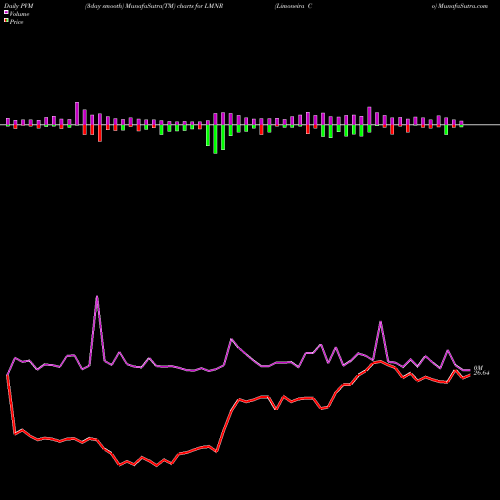Click the longest green bar below baseline
Viewport: 500px width, 500px height.
pyautogui.click(x=215, y=139)
